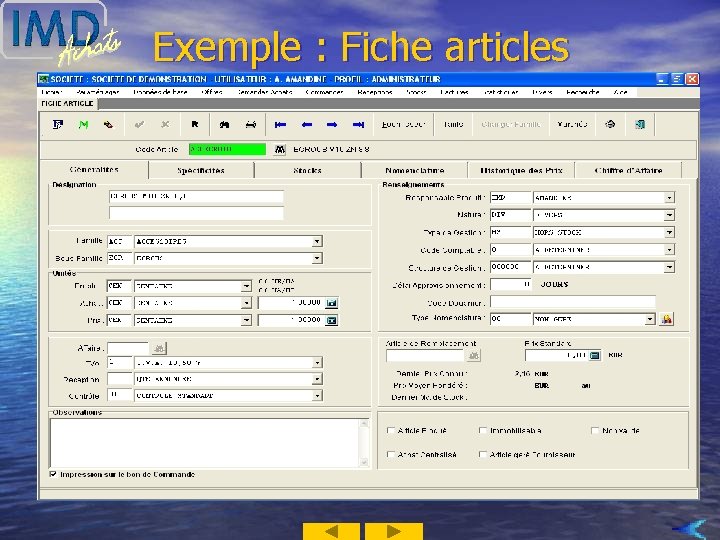Screen dimensions: 720x540
Task: Go to the next record with the right arrow
Action: [332, 124]
